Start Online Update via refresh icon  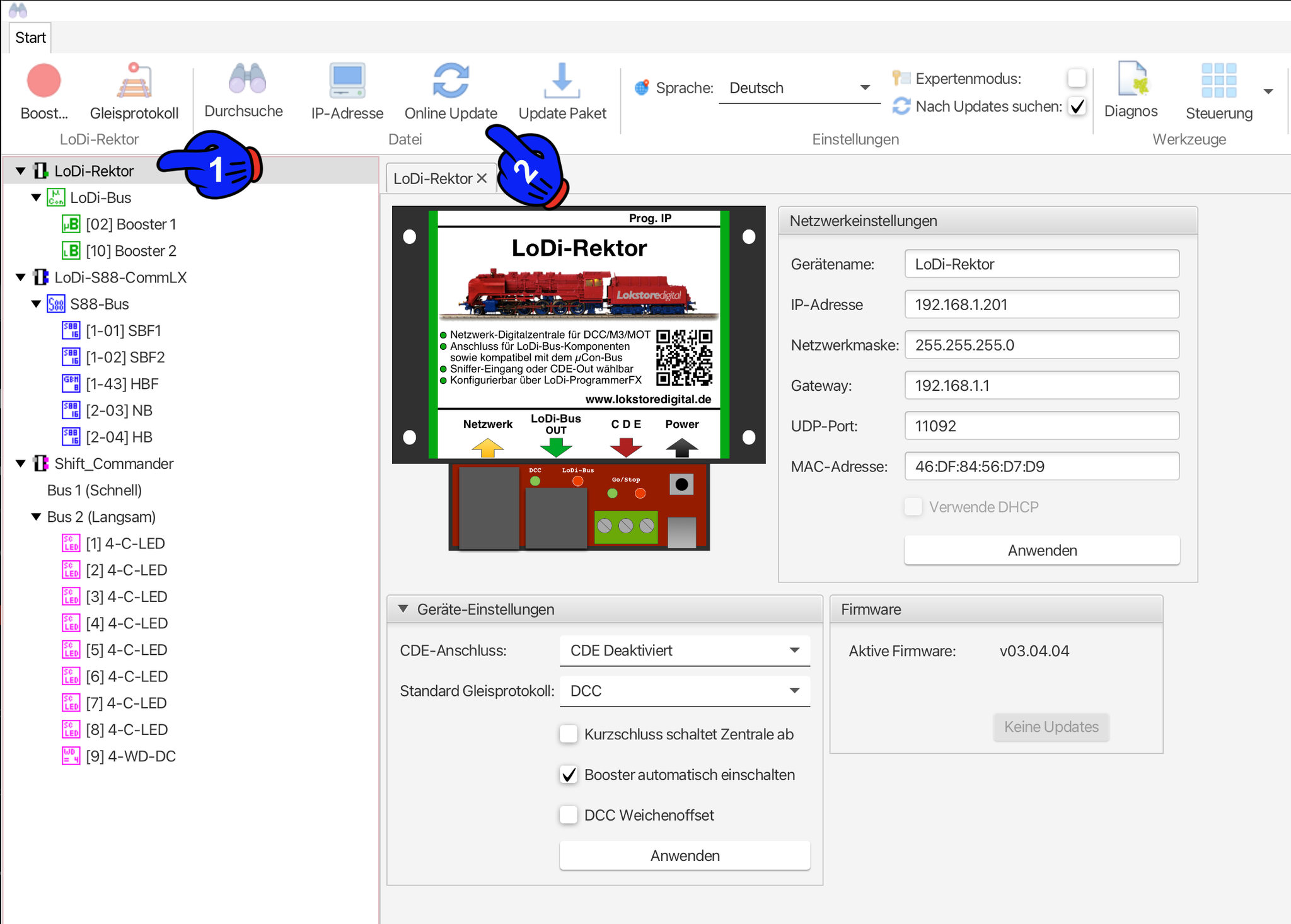click(x=451, y=81)
